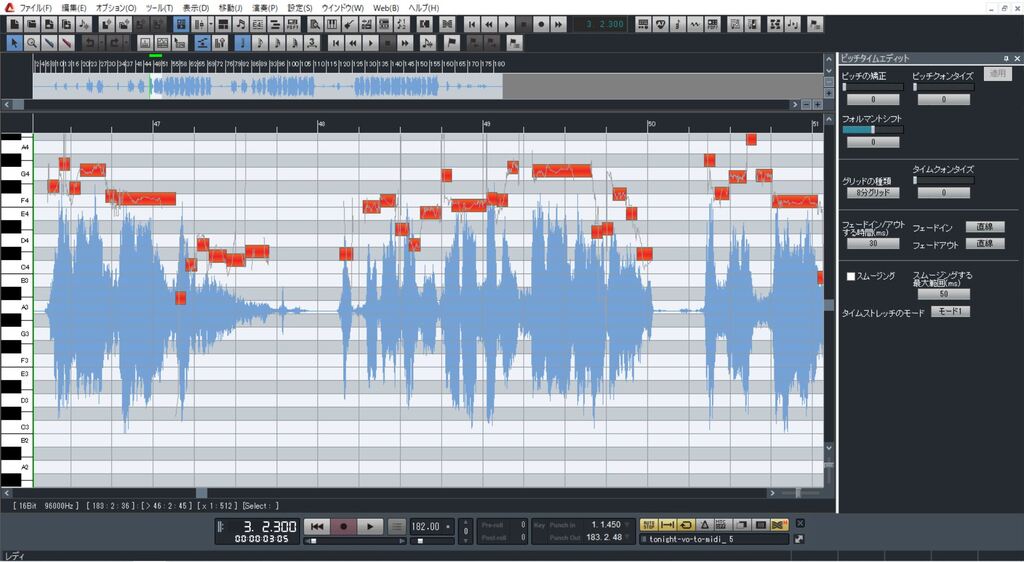Open the 表示(D) menu

pyautogui.click(x=196, y=8)
